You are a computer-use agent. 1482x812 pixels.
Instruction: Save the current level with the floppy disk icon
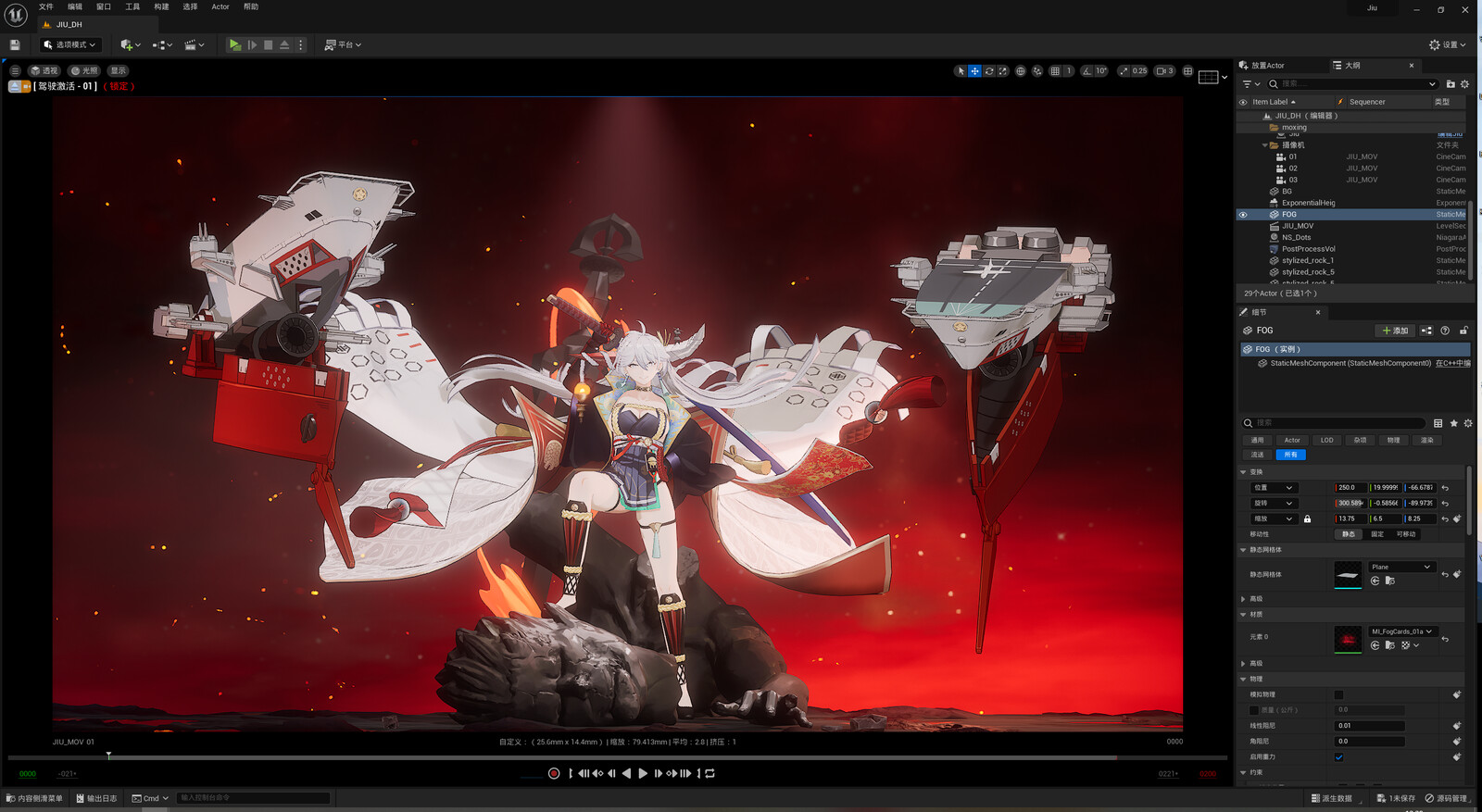pos(15,44)
